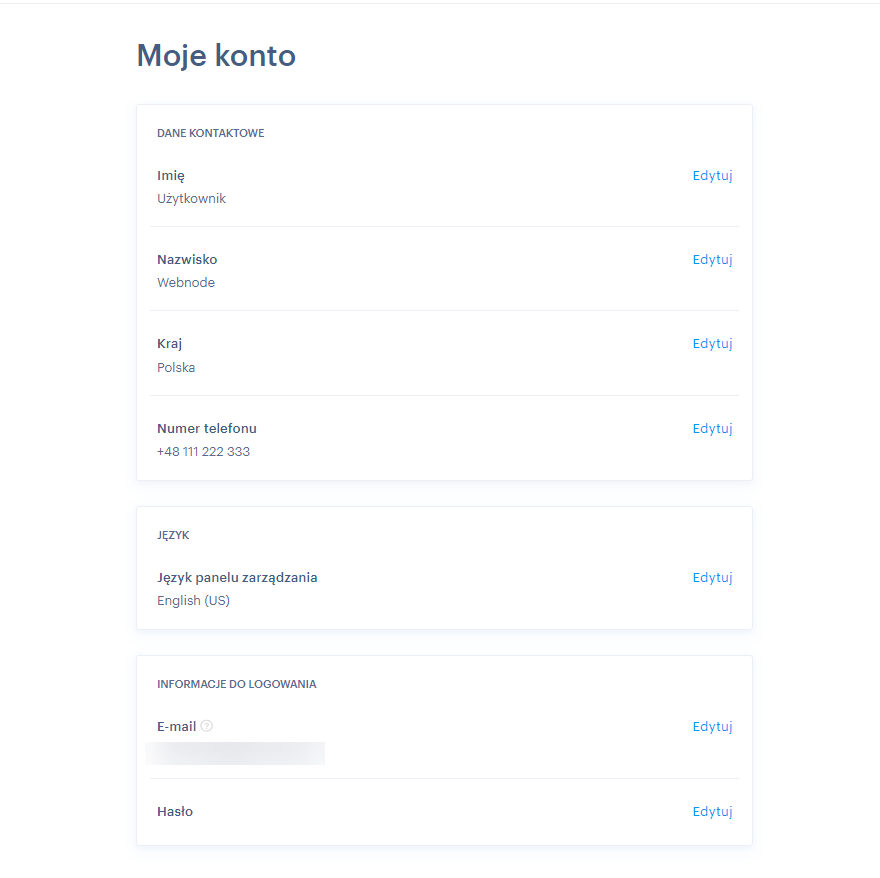Edit the Hasło password
This screenshot has width=880, height=878.
(712, 812)
